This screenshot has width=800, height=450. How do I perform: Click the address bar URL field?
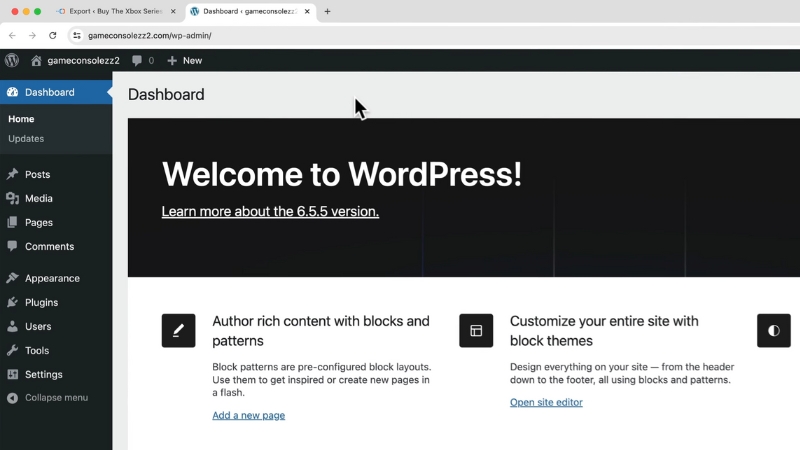pos(434,35)
